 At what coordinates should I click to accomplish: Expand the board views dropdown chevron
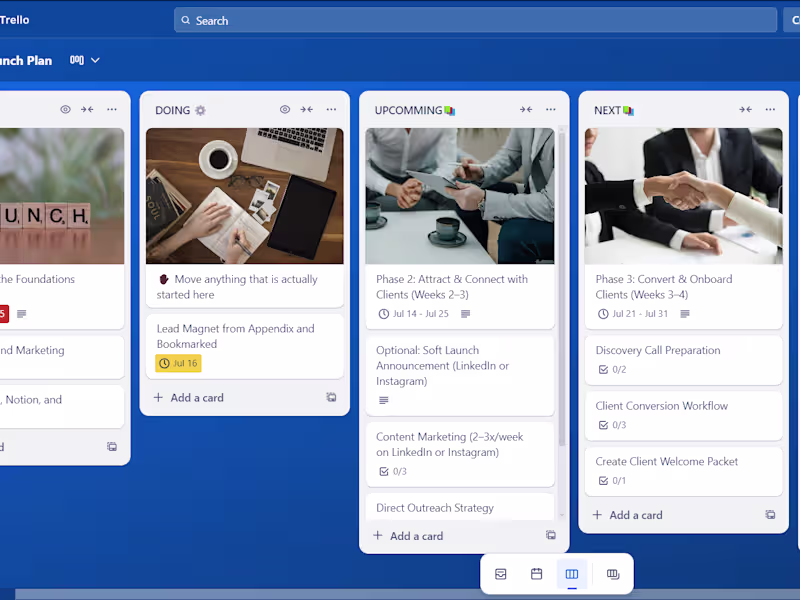95,60
